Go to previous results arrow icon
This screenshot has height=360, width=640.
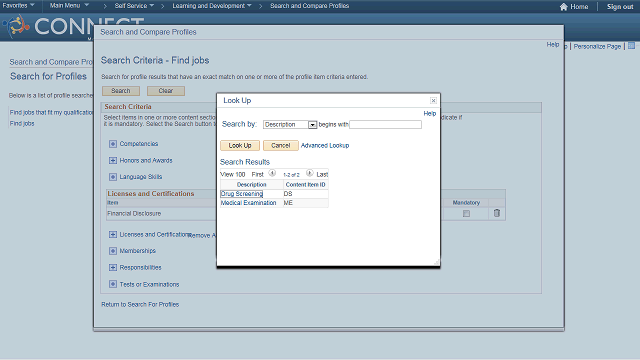[x=272, y=173]
